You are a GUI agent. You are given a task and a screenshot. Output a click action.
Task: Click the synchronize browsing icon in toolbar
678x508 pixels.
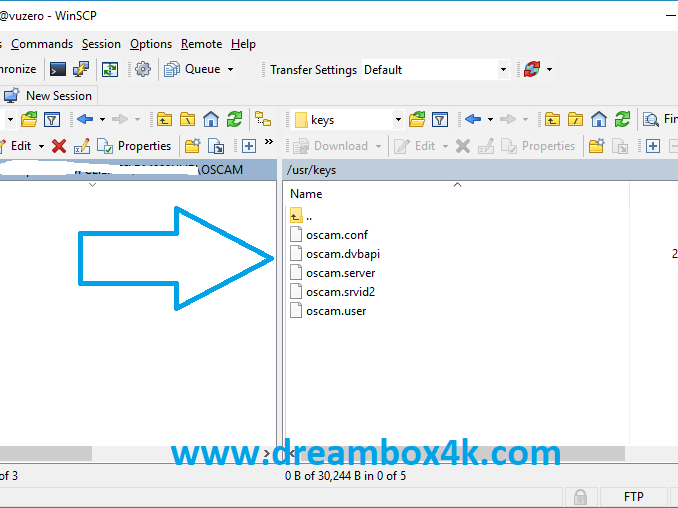tap(110, 69)
